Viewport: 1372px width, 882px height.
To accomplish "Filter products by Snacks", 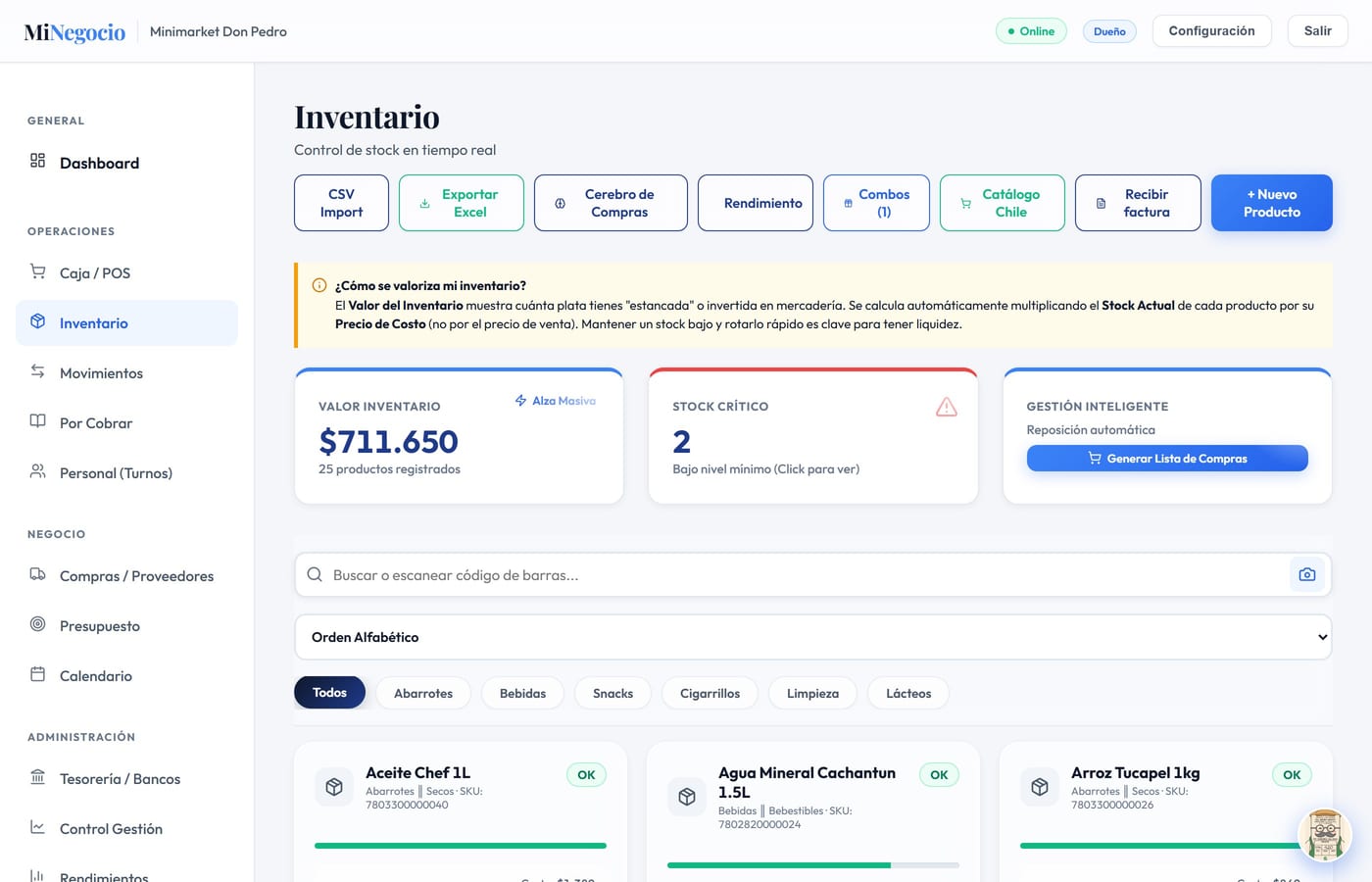I will 612,693.
